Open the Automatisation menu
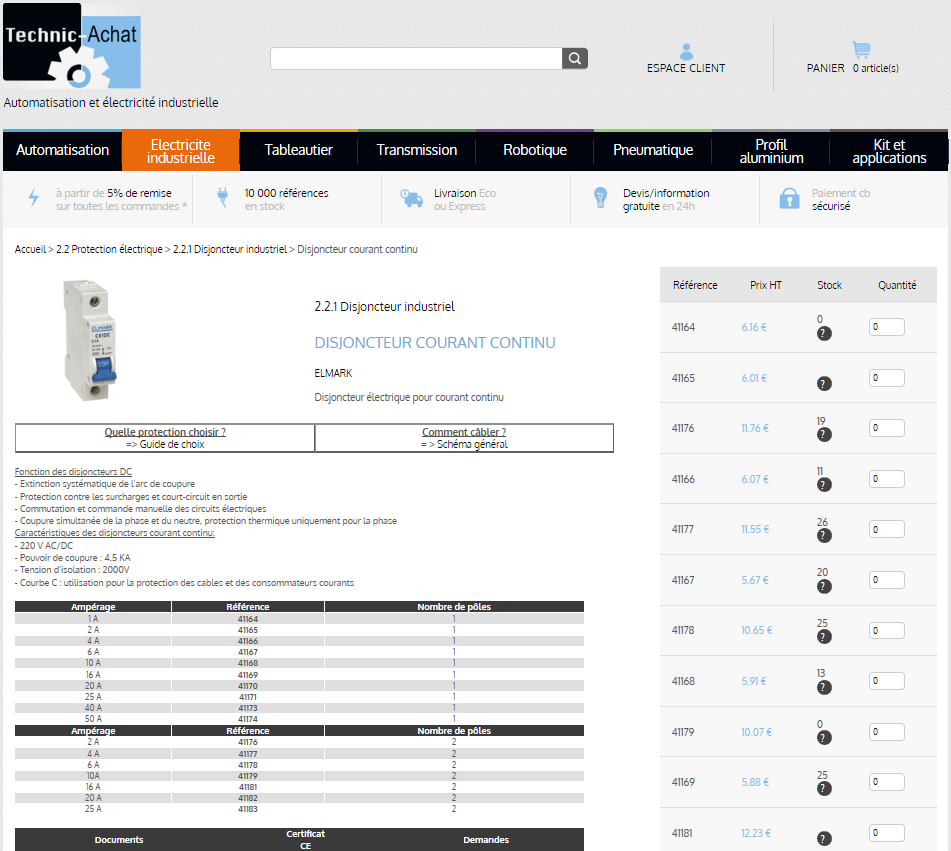This screenshot has height=851, width=951. pyautogui.click(x=63, y=150)
